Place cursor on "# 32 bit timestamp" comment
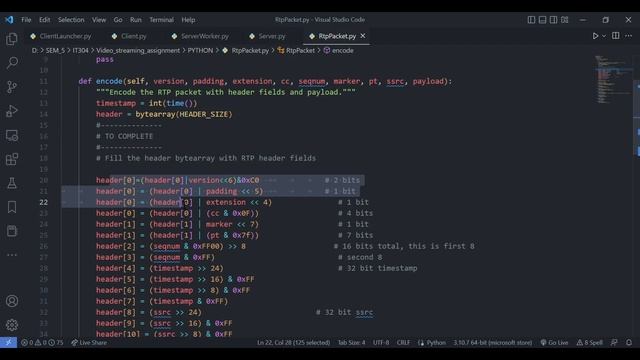The image size is (640, 360). click(378, 268)
